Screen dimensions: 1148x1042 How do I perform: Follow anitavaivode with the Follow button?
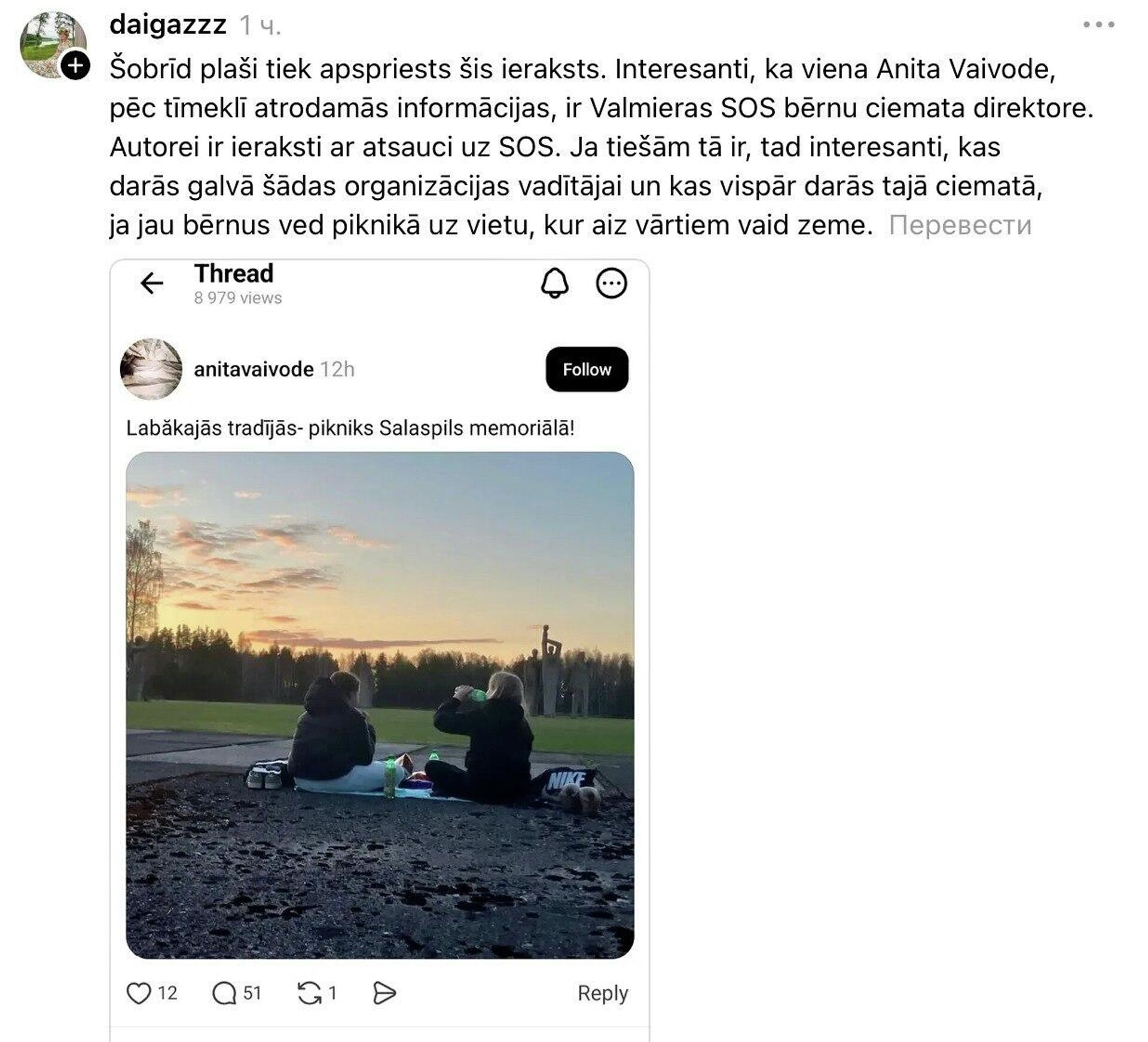pos(587,369)
